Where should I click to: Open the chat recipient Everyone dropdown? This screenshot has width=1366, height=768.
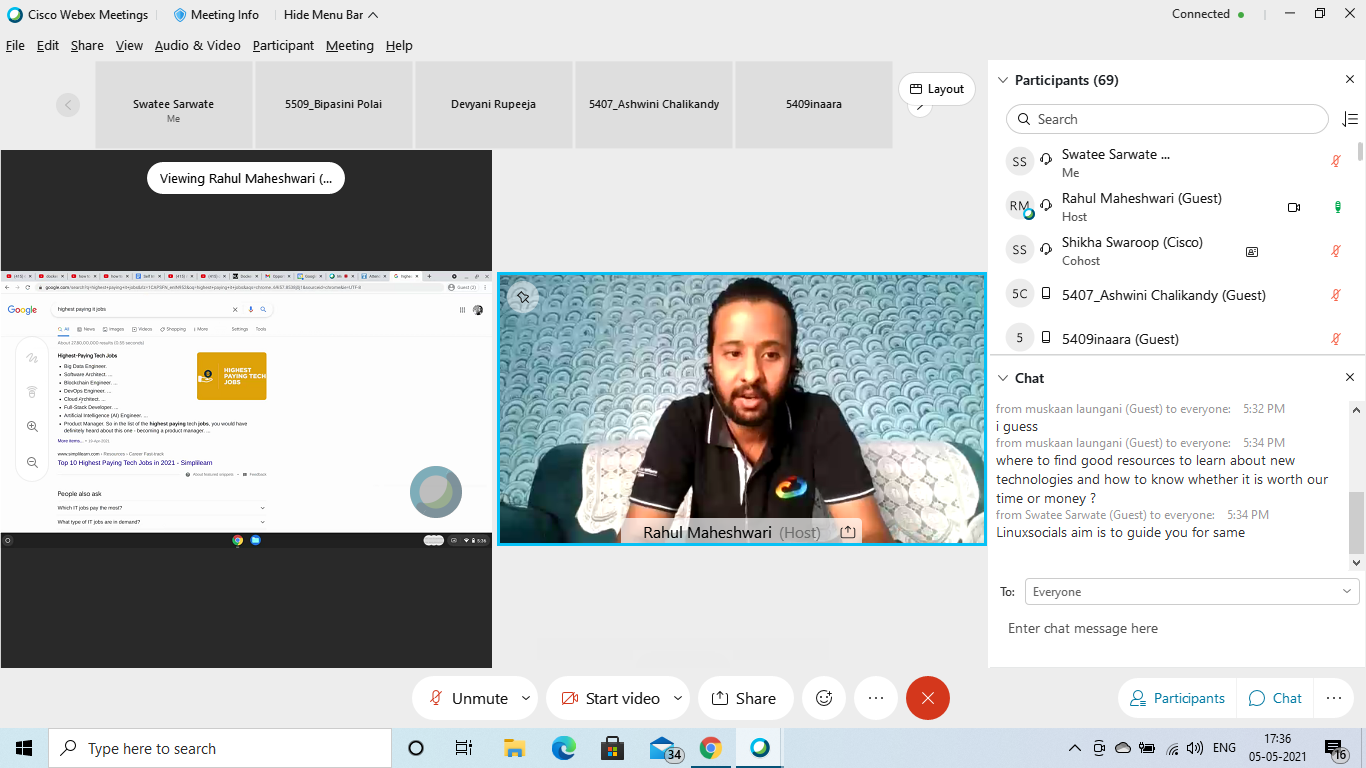pos(1191,592)
